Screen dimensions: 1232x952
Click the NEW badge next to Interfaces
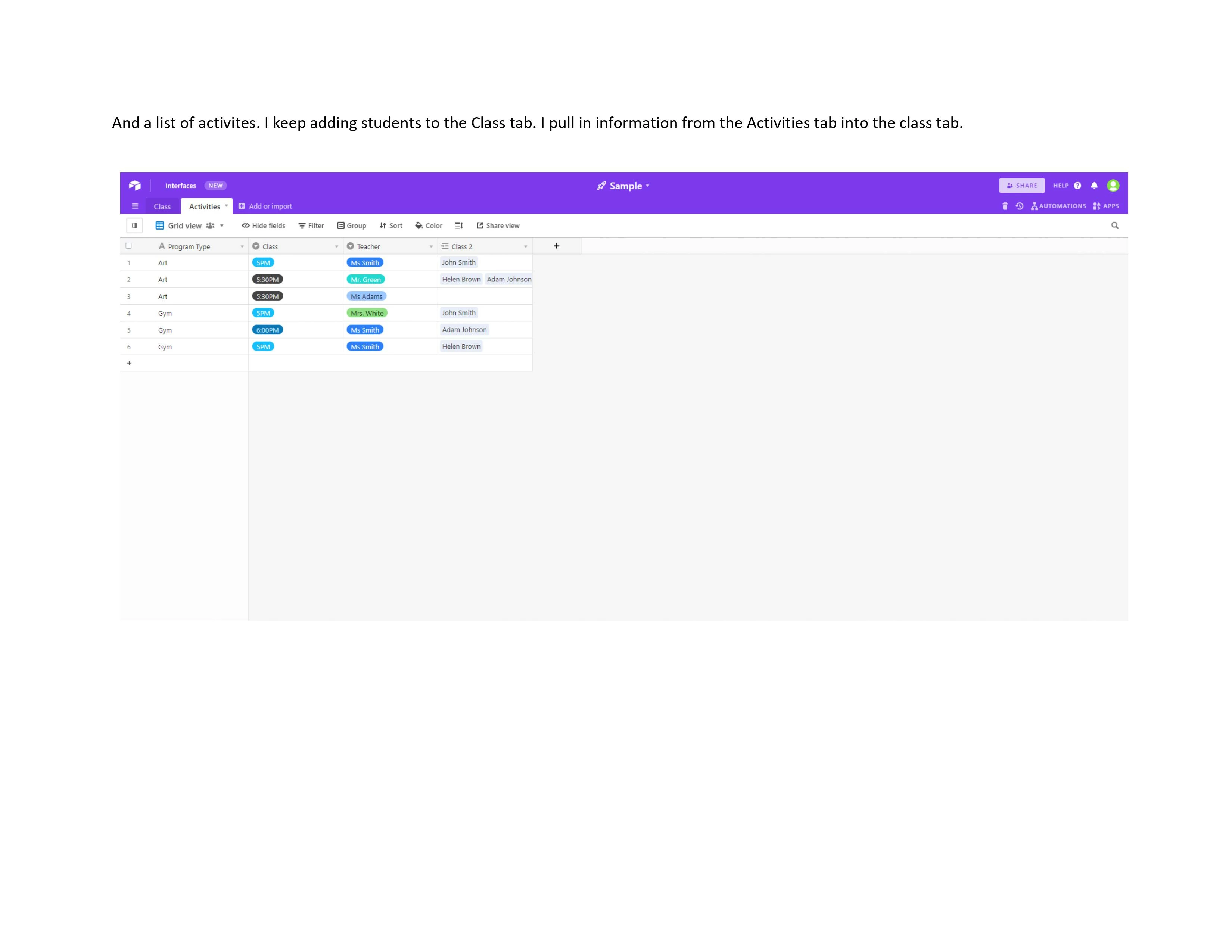pos(215,186)
